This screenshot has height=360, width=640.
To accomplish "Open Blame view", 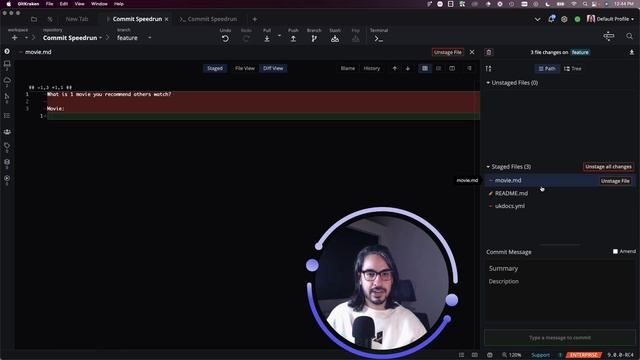I will click(x=348, y=69).
